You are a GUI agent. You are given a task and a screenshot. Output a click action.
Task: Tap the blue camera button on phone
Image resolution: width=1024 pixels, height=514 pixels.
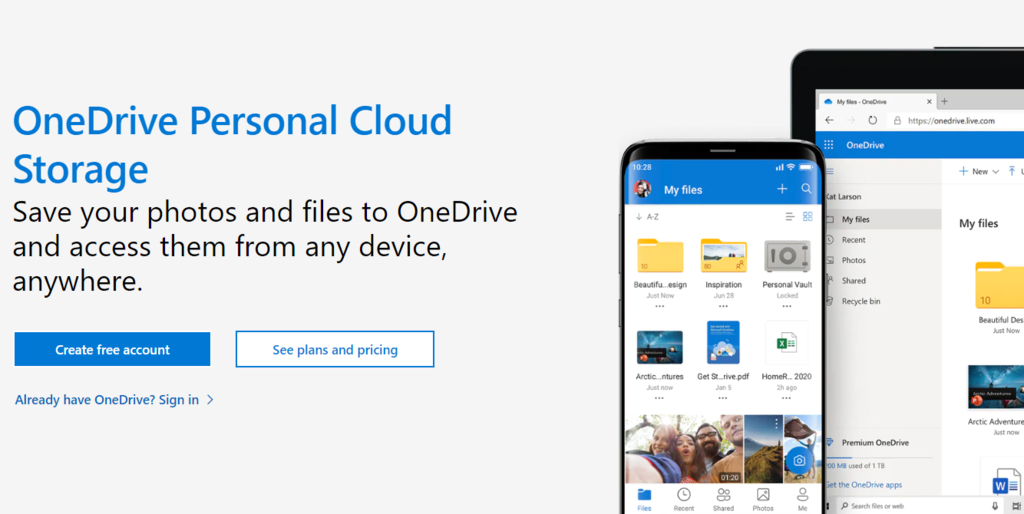coord(799,460)
